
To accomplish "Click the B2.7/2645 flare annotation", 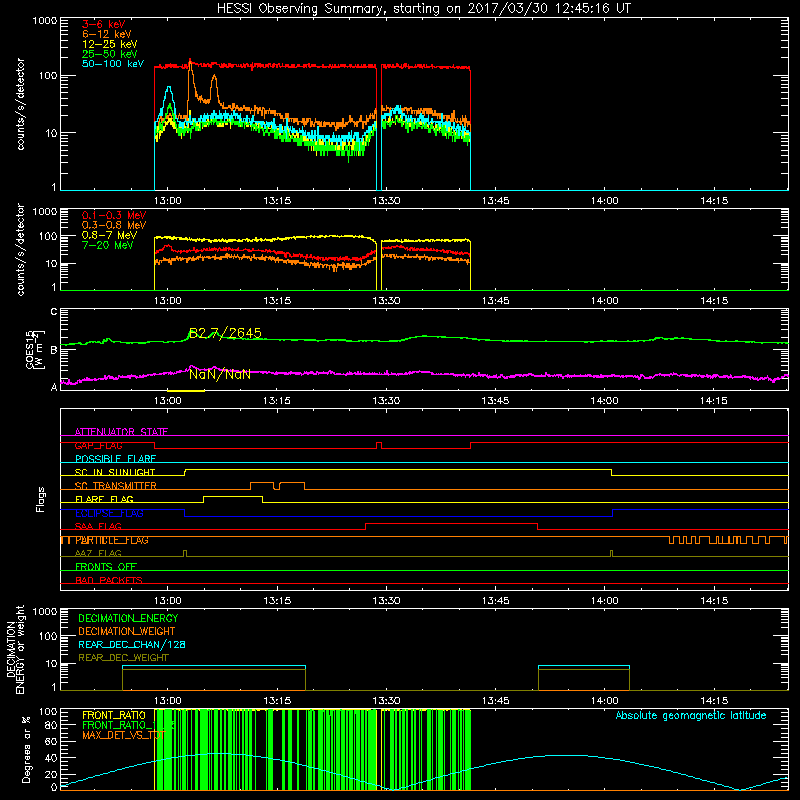I will tap(225, 334).
